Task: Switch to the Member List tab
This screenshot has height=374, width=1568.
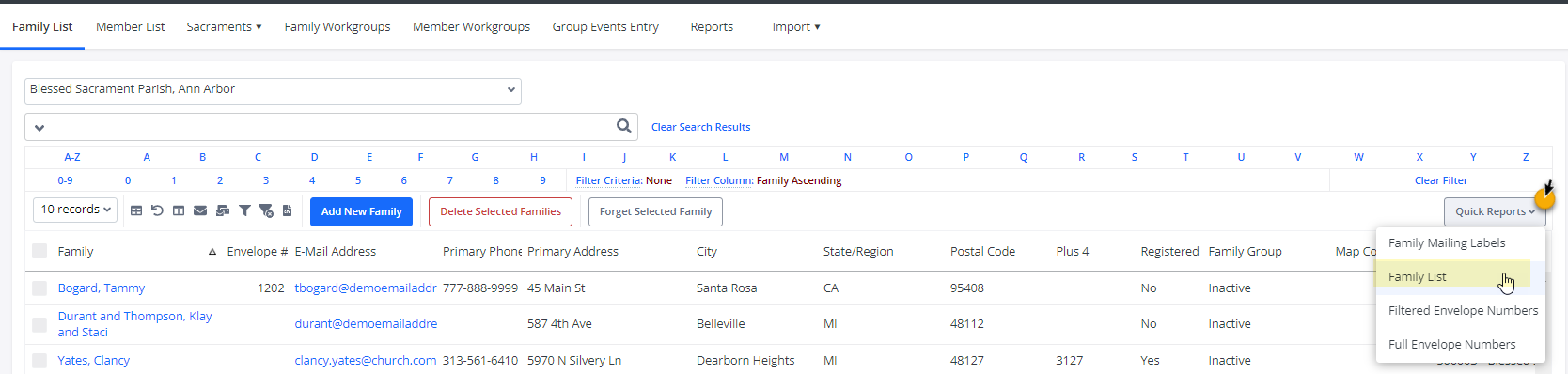Action: pyautogui.click(x=130, y=26)
